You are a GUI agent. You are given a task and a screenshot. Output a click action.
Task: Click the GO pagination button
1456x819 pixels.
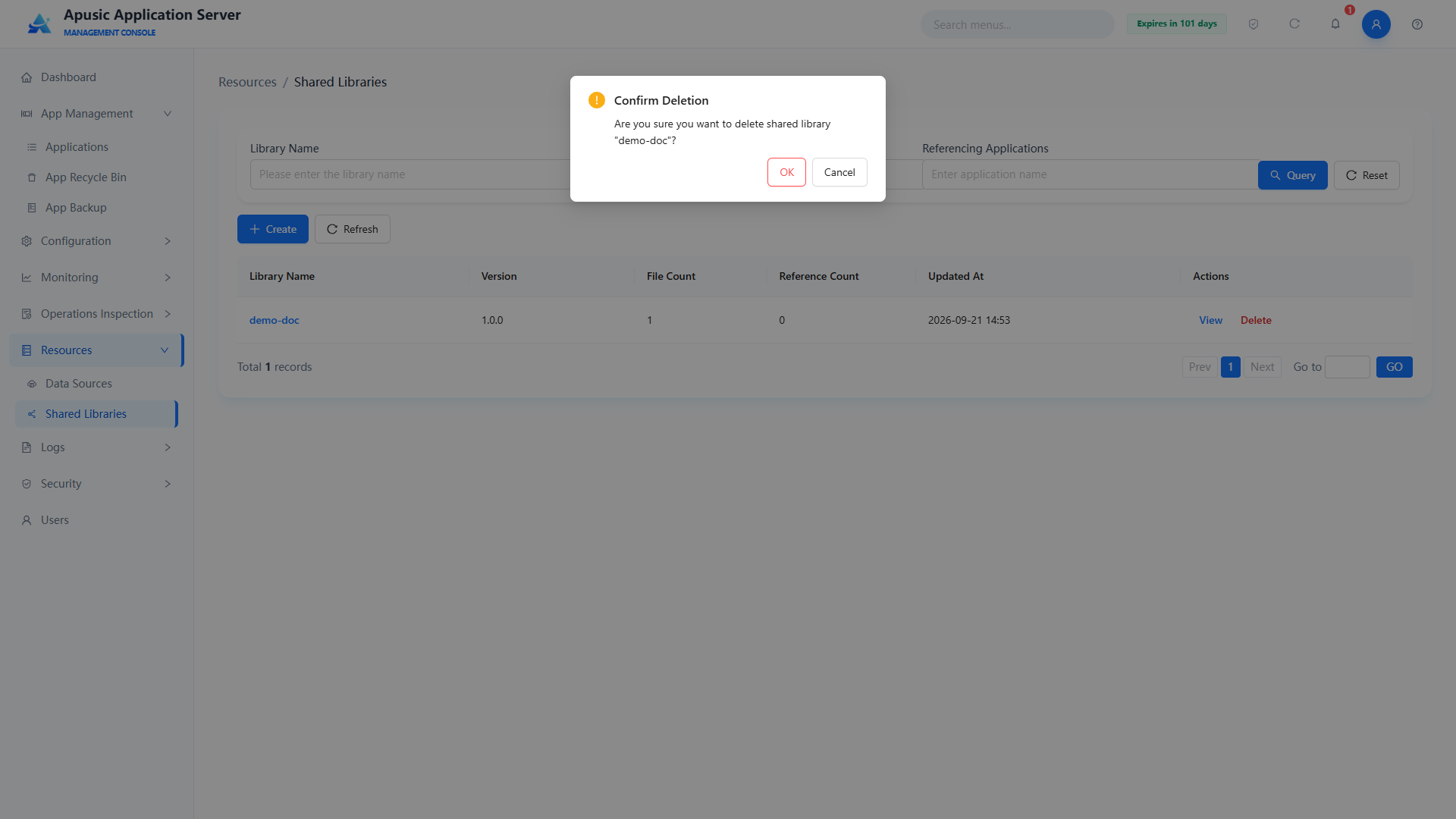(x=1394, y=367)
